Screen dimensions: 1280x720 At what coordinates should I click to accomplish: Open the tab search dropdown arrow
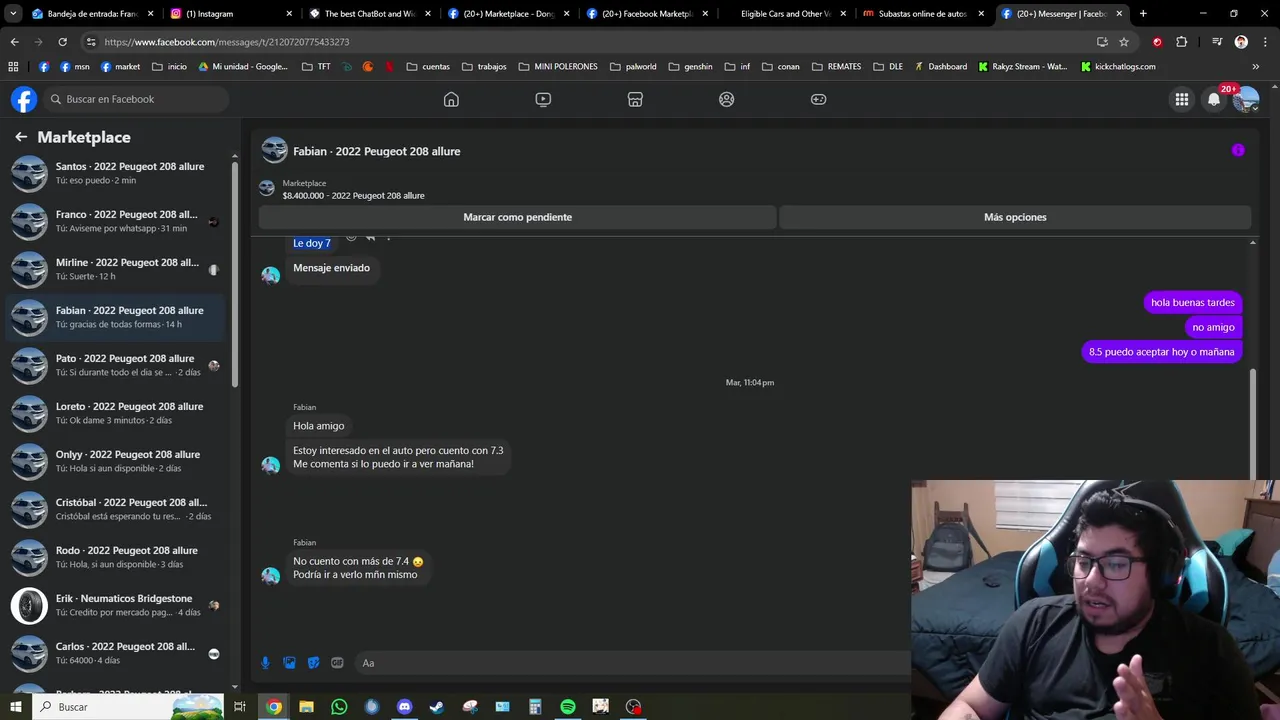click(x=12, y=14)
